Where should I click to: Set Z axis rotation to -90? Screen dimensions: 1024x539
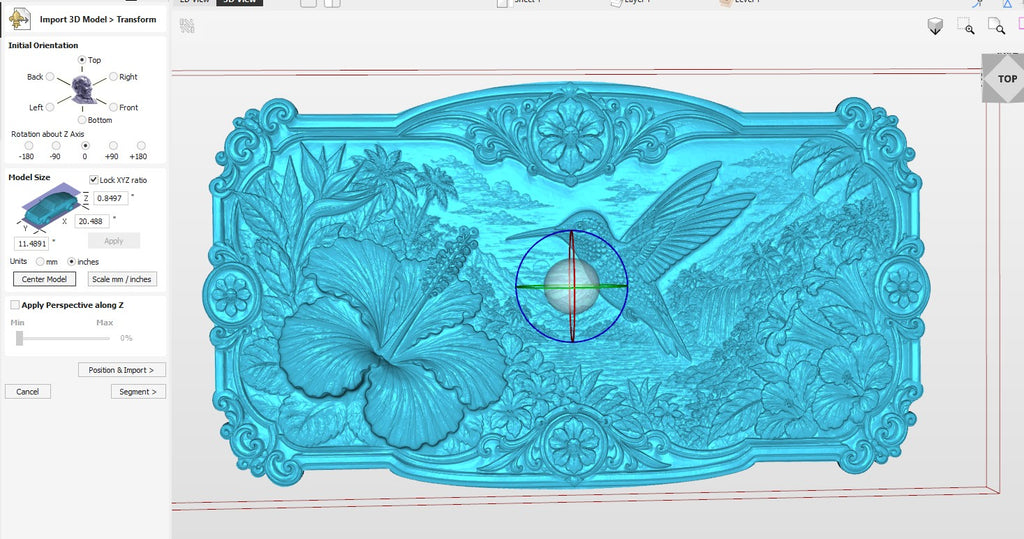[56, 146]
